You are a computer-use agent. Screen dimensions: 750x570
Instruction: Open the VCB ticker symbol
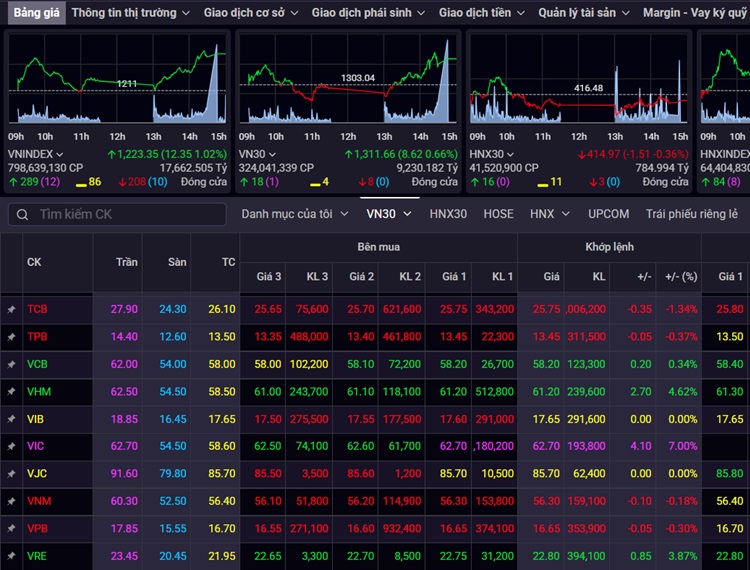coord(37,364)
